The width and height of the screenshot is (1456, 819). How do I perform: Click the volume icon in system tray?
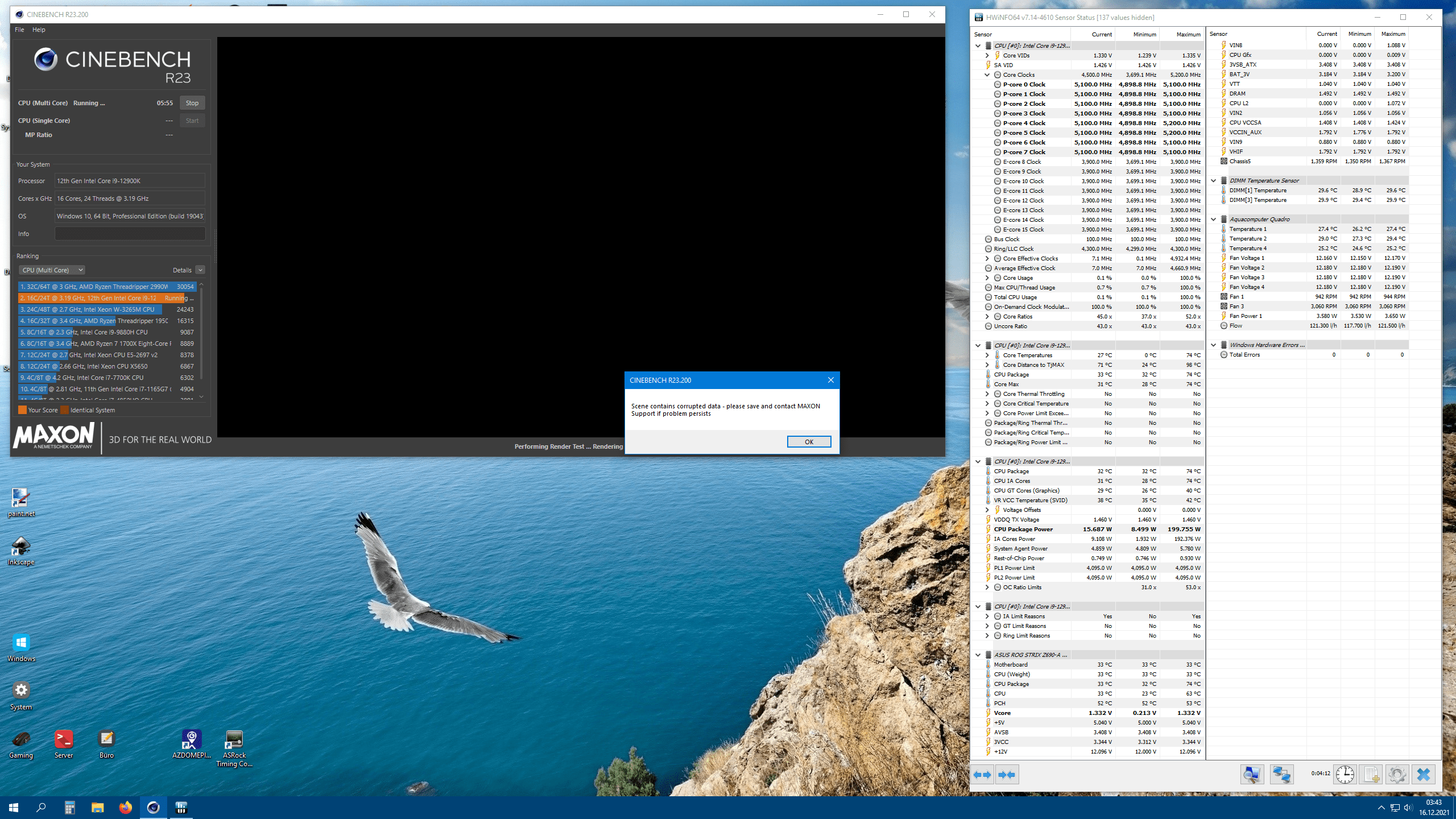pyautogui.click(x=1408, y=808)
